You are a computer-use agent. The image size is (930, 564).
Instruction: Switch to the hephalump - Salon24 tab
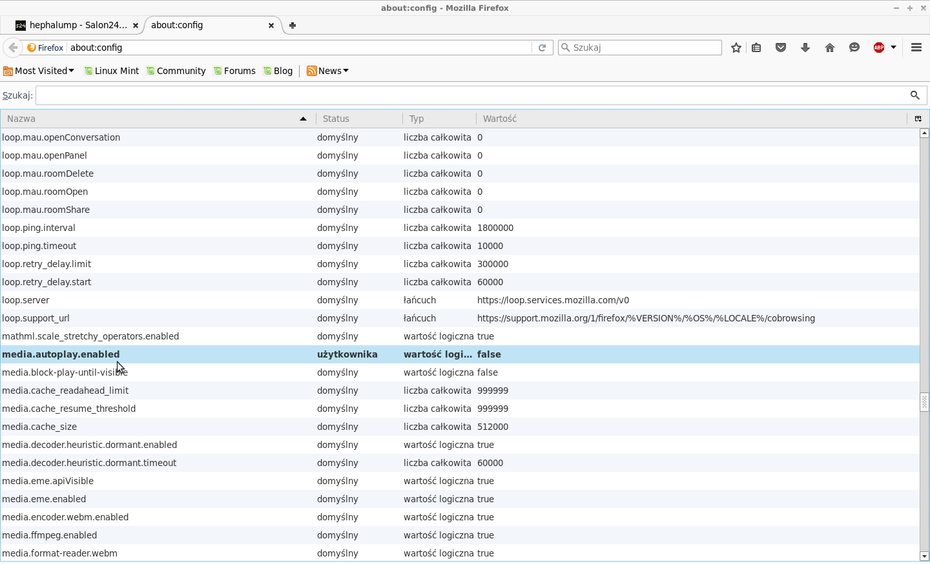pos(70,25)
